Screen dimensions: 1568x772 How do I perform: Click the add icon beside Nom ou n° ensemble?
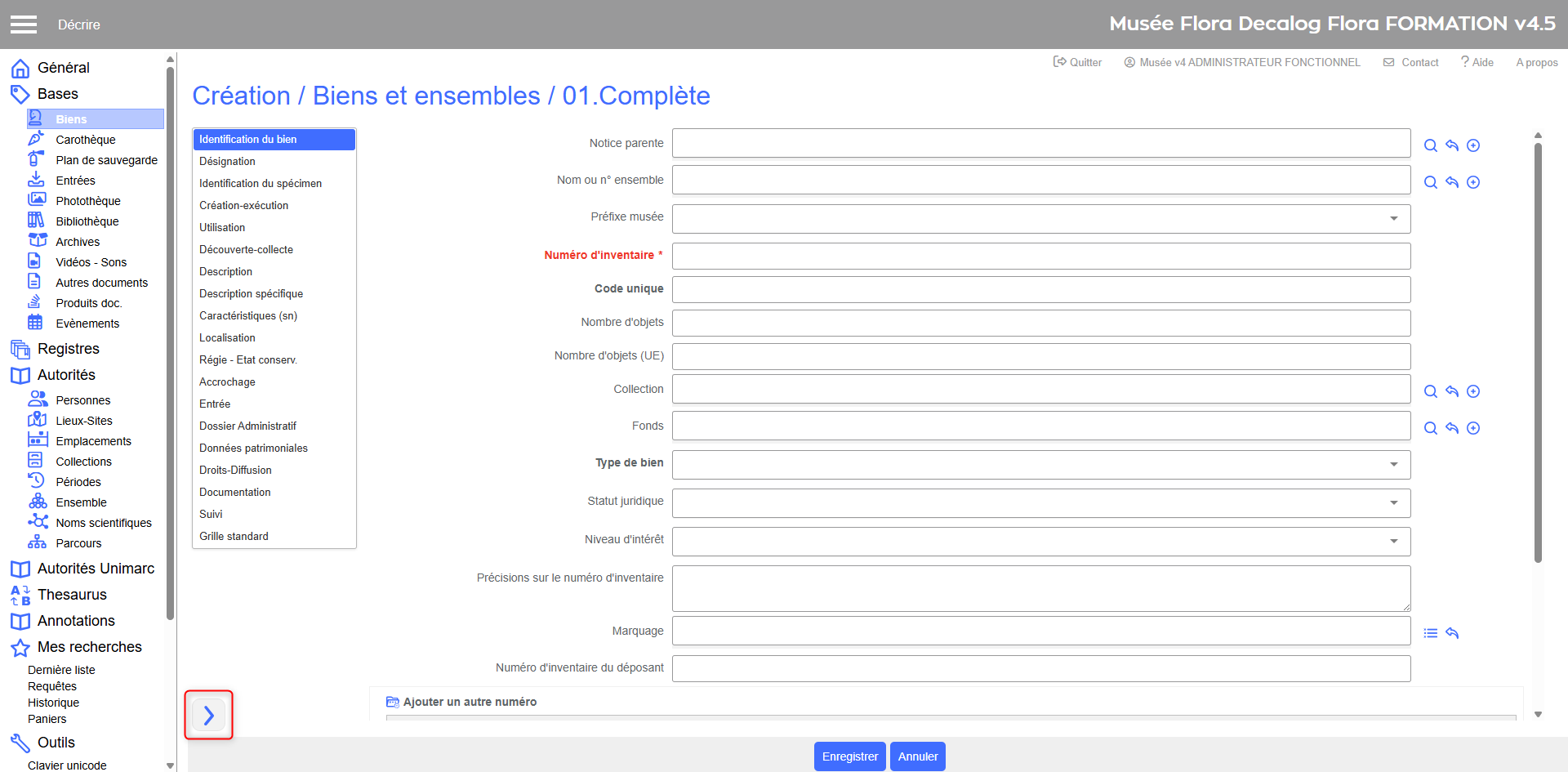click(x=1472, y=182)
